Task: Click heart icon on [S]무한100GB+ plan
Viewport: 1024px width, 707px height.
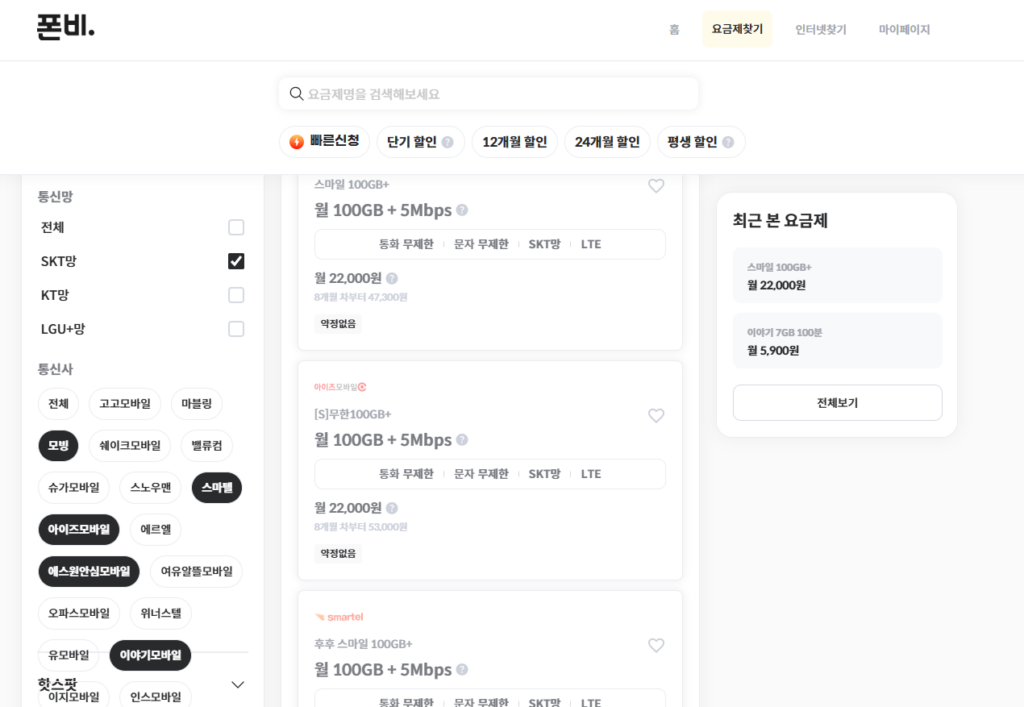Action: 656,416
